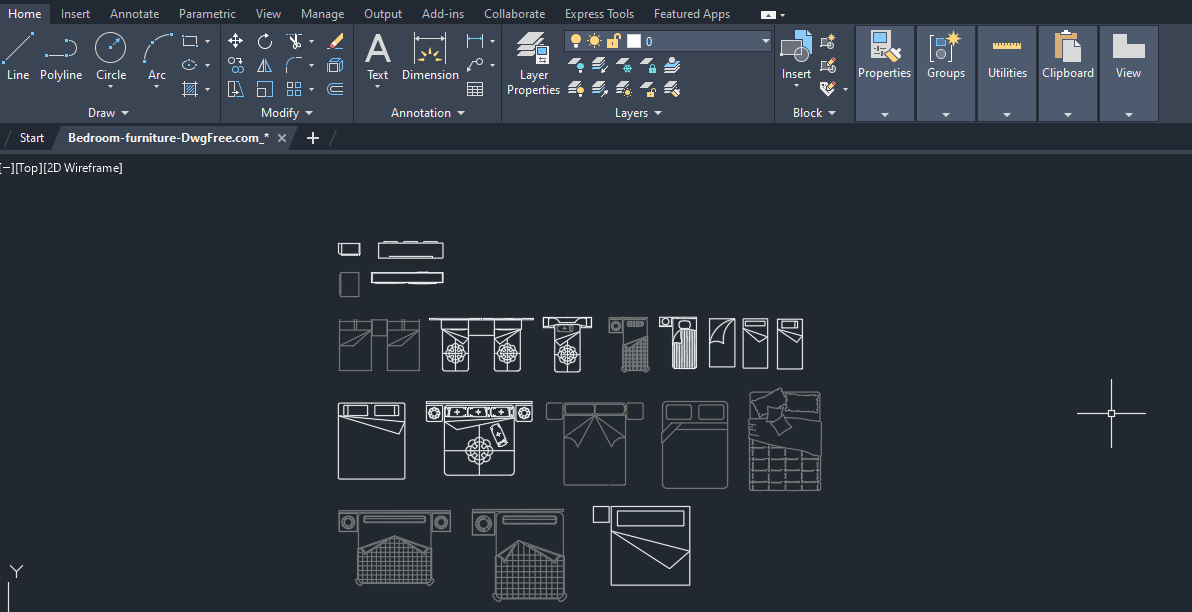1192x612 pixels.
Task: Open the layer 0 dropdown list
Action: click(x=766, y=41)
